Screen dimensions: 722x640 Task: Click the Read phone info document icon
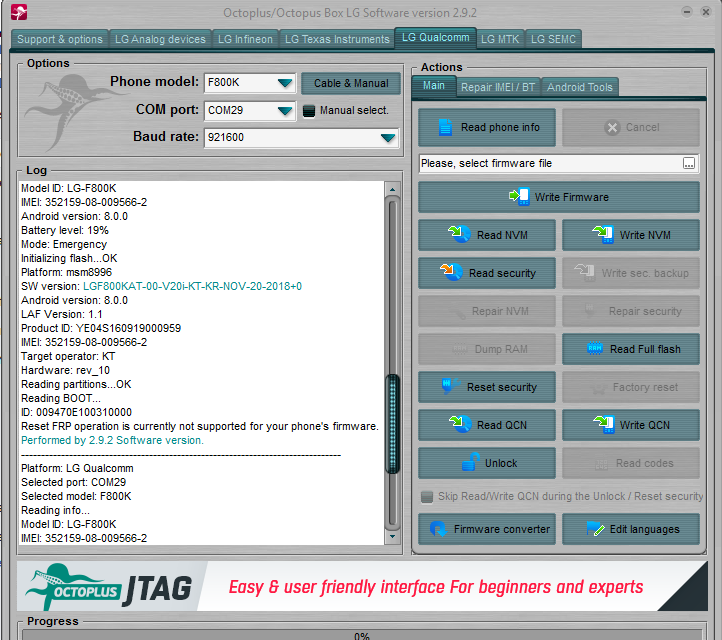coord(445,127)
